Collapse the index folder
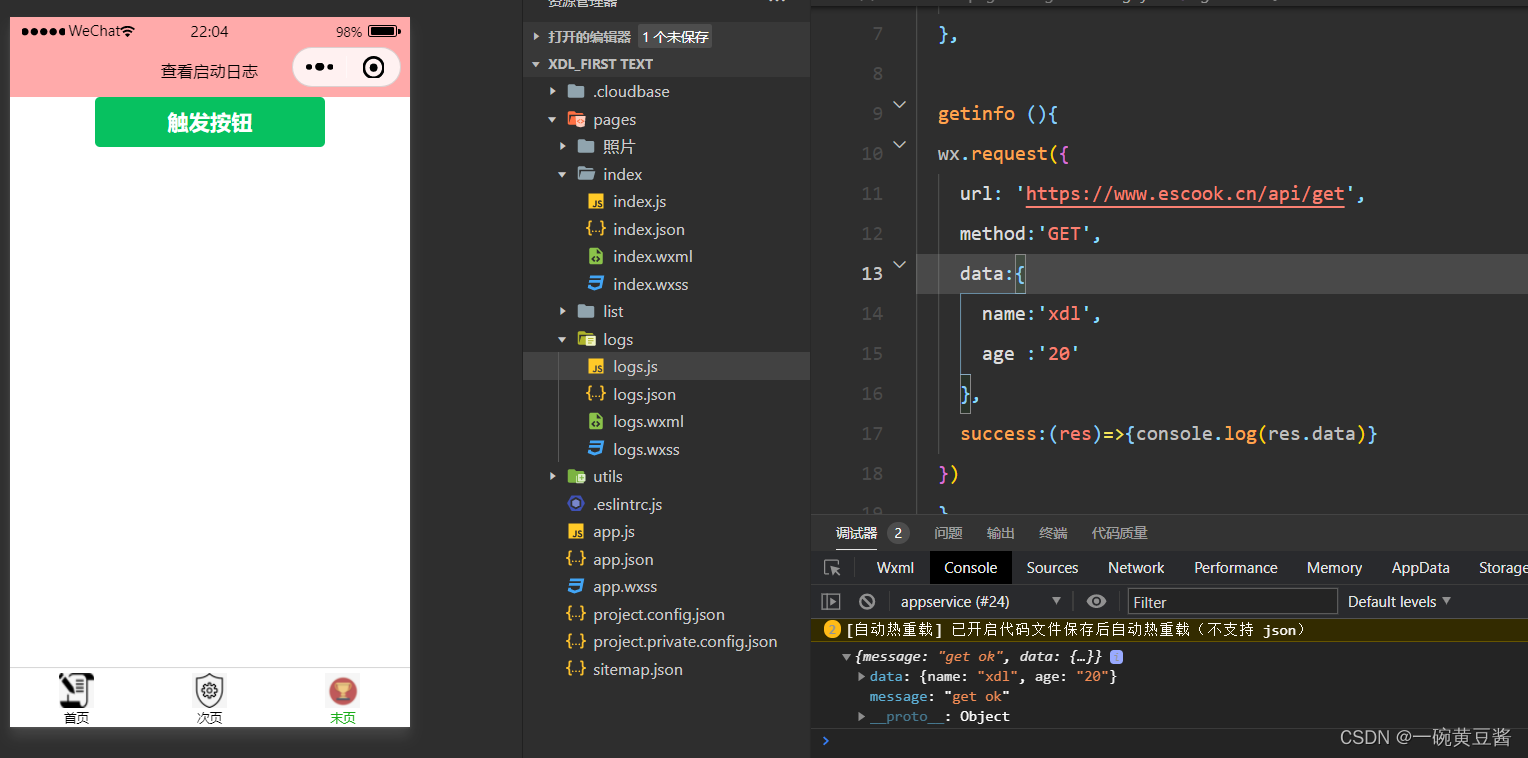Screen dimensions: 1528x758 563,174
